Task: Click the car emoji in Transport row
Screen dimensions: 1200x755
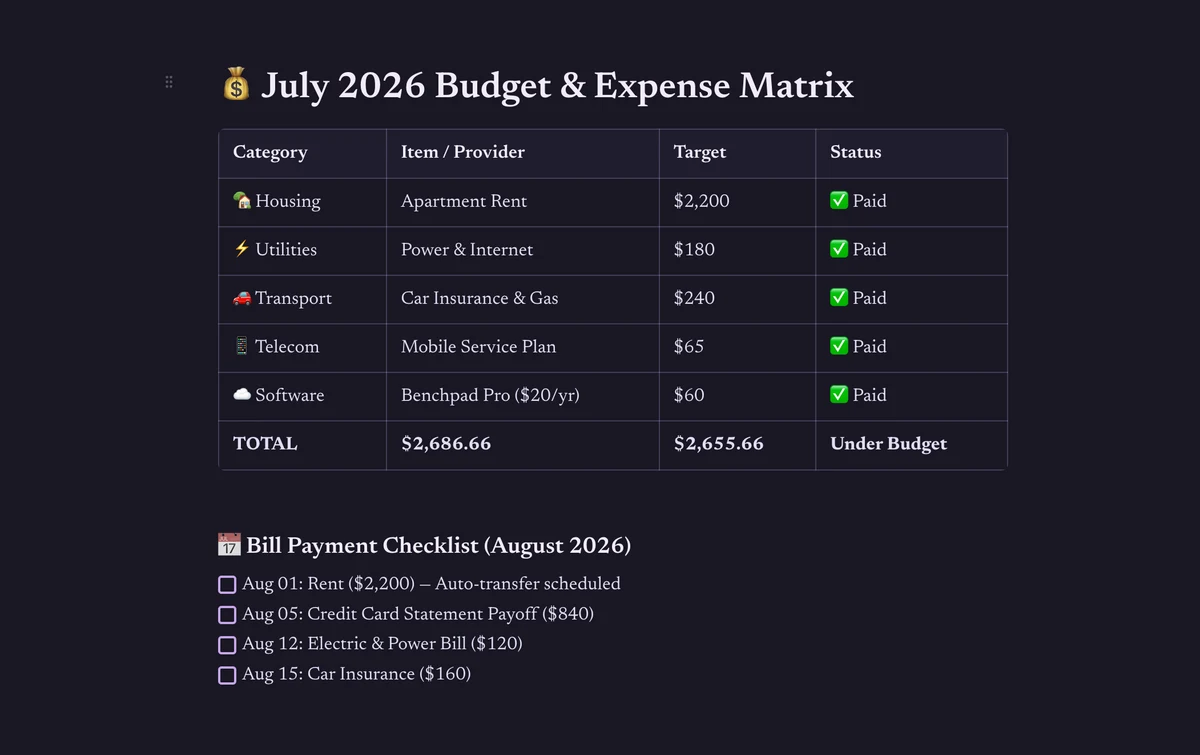Action: coord(242,298)
